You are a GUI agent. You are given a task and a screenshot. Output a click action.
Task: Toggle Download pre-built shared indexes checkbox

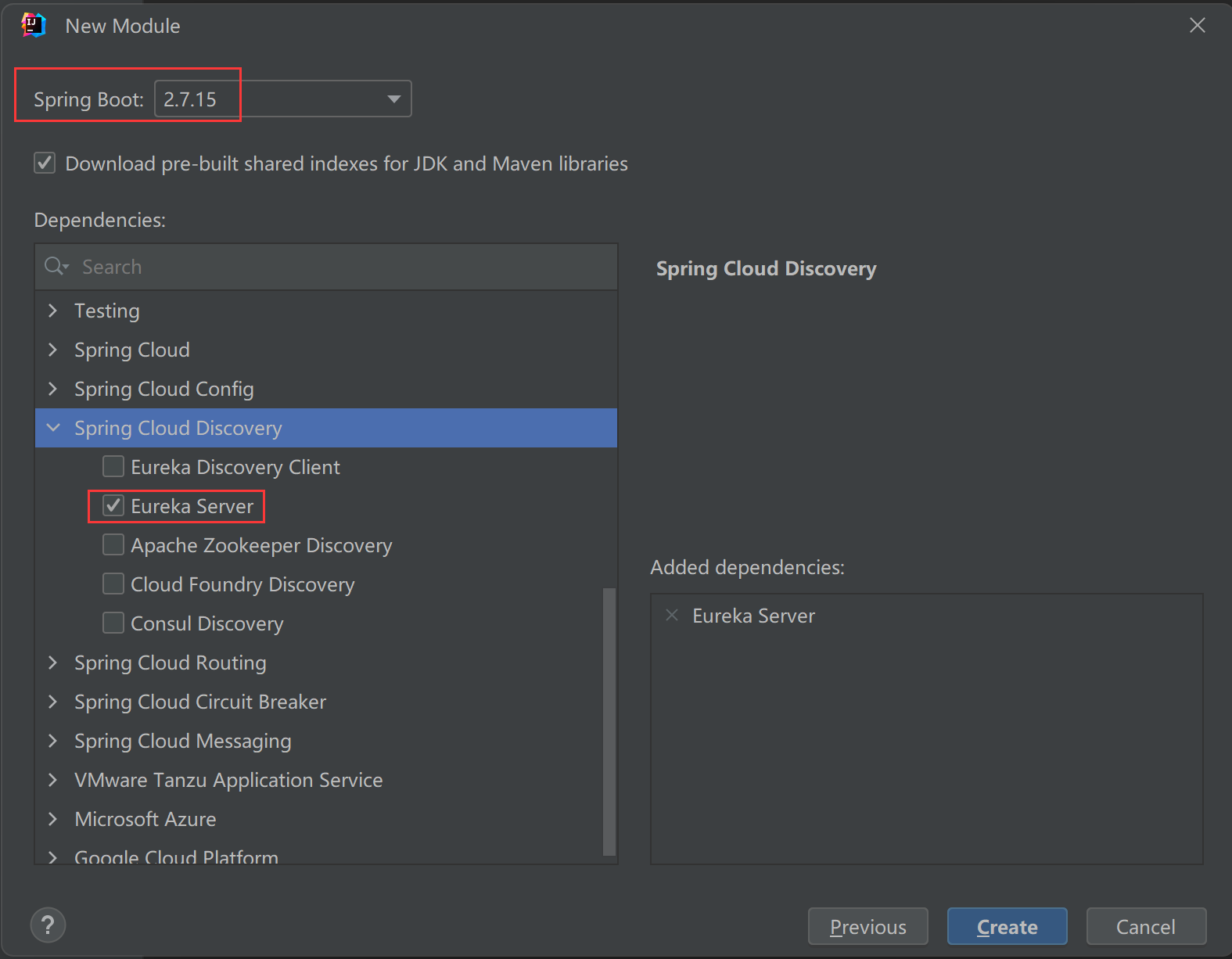point(45,163)
